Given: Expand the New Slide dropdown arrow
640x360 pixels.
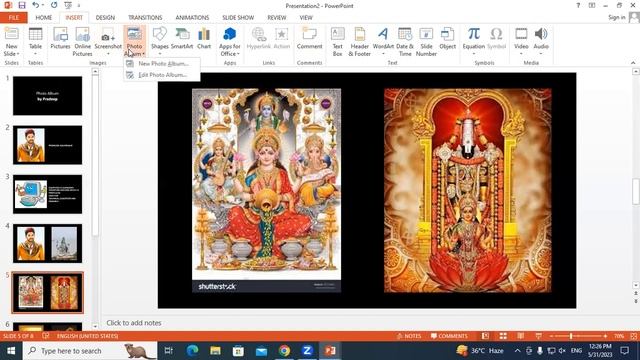Looking at the screenshot, I should click(x=18, y=54).
